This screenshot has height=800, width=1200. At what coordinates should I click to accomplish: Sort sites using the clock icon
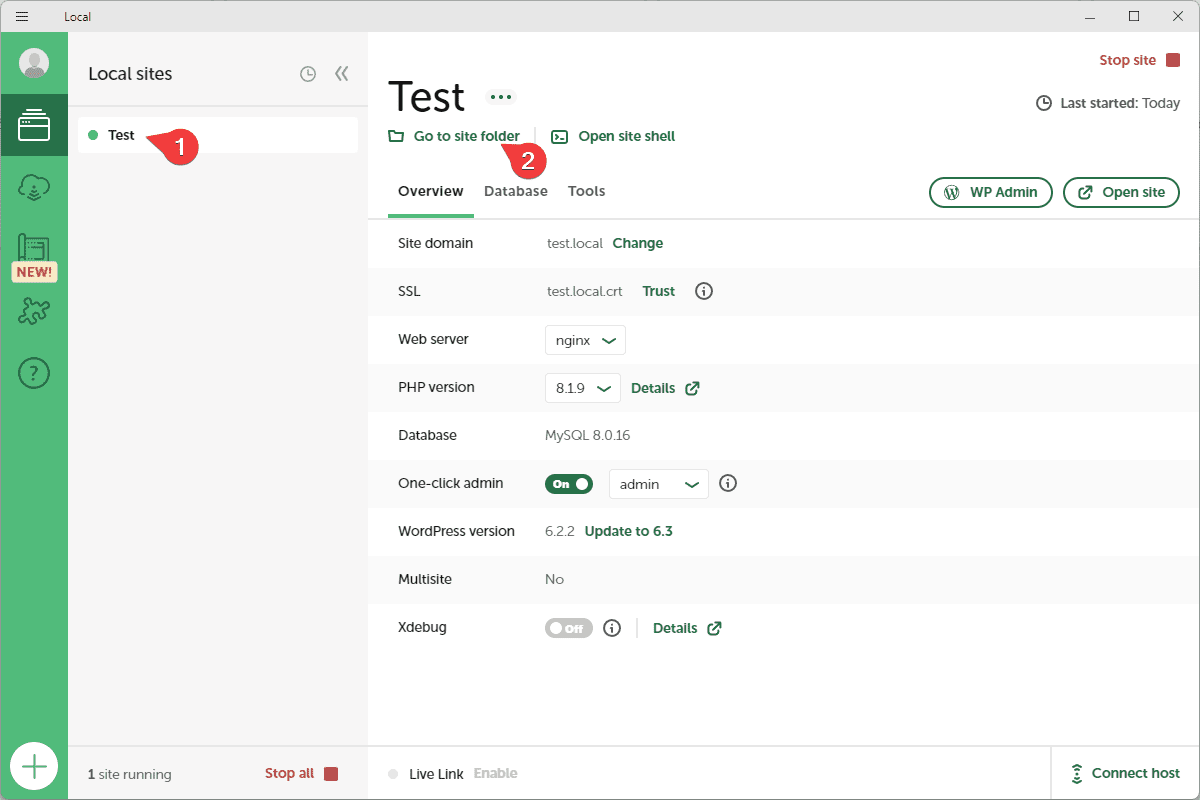point(308,74)
